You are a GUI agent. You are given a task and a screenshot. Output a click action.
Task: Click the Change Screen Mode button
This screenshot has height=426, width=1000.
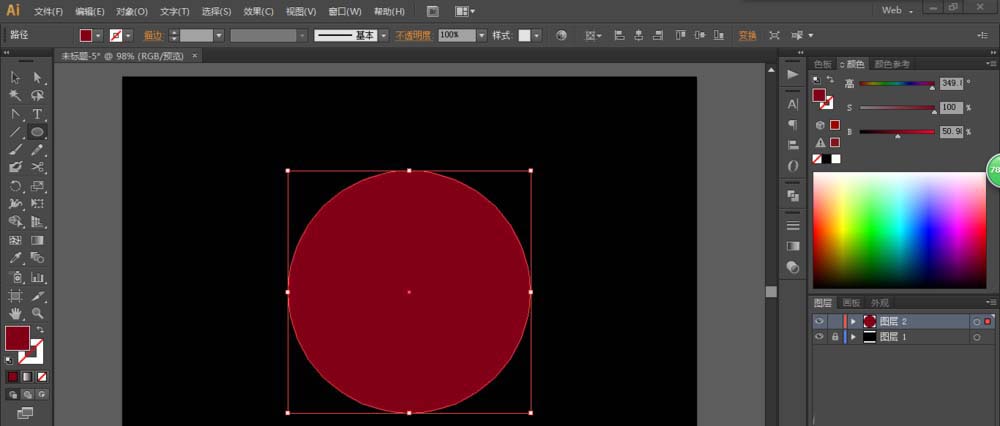tap(25, 413)
